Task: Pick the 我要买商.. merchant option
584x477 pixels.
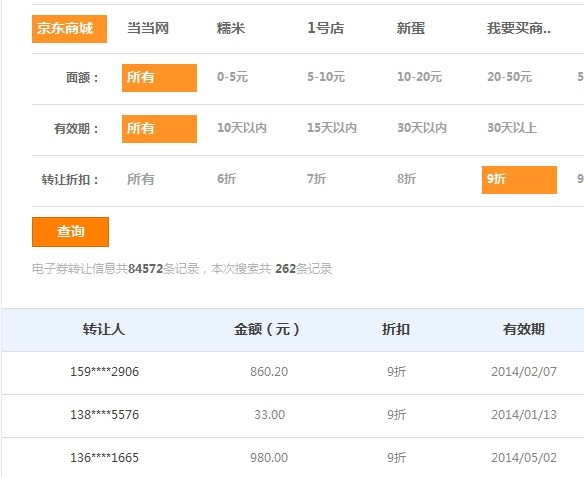Action: click(519, 28)
